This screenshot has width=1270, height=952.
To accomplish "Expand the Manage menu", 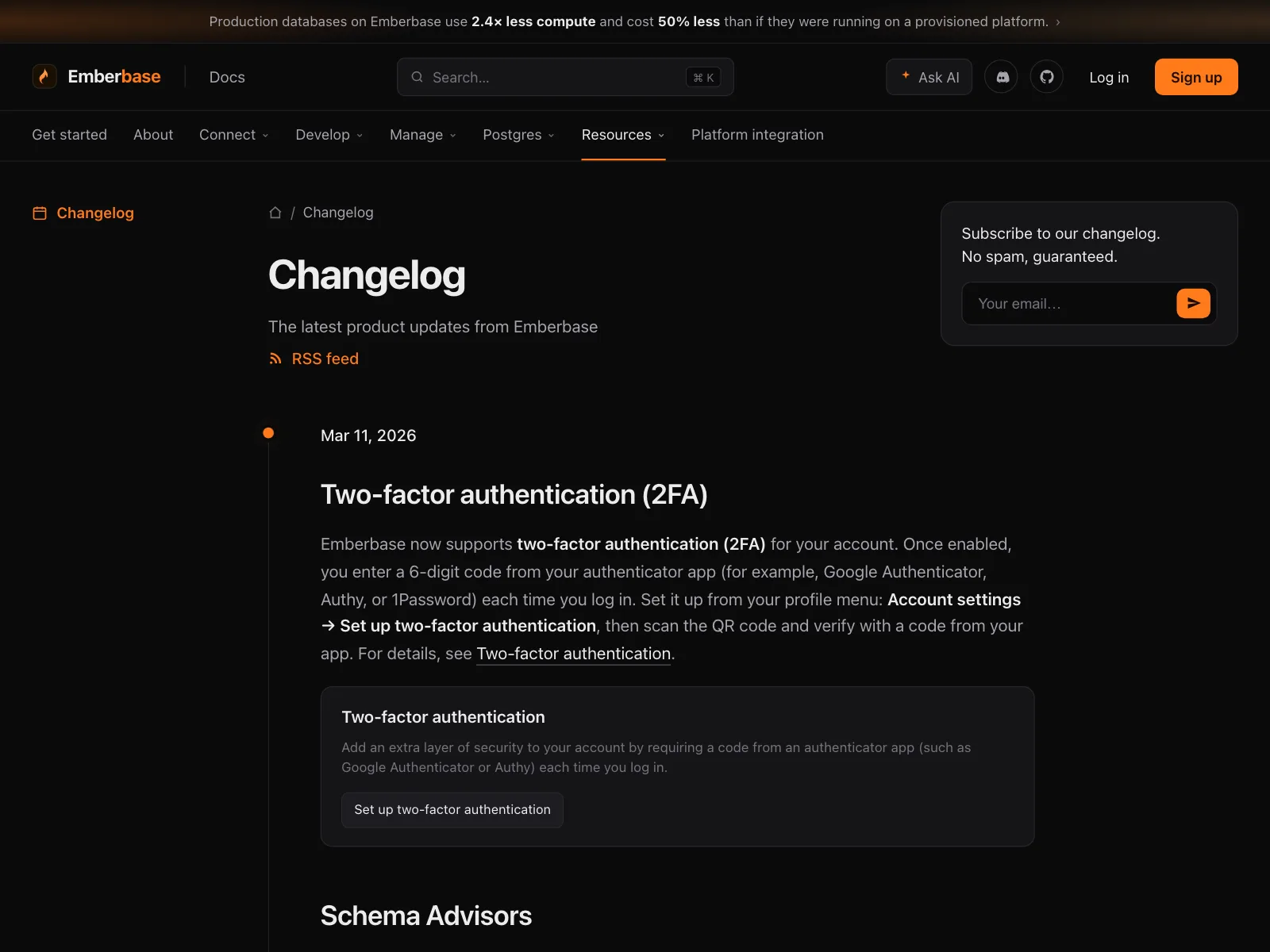I will point(423,135).
